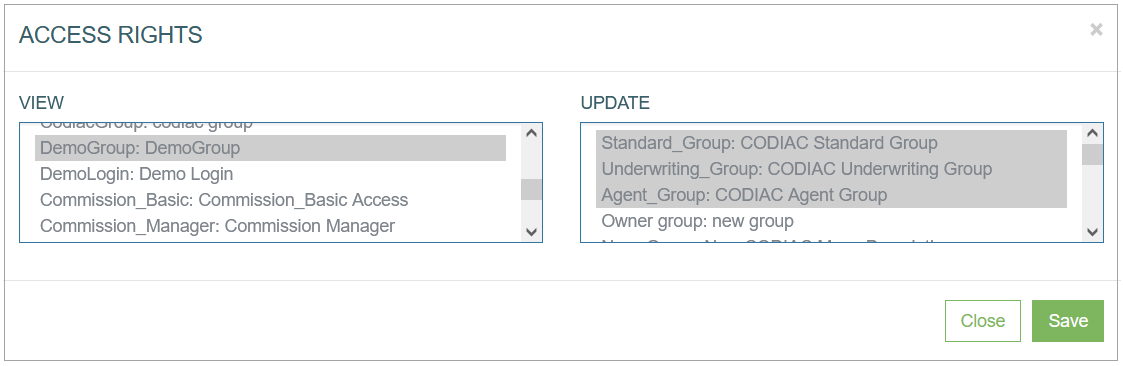This screenshot has height=366, width=1123.
Task: Click the VIEW list scroll down arrow
Action: (531, 231)
